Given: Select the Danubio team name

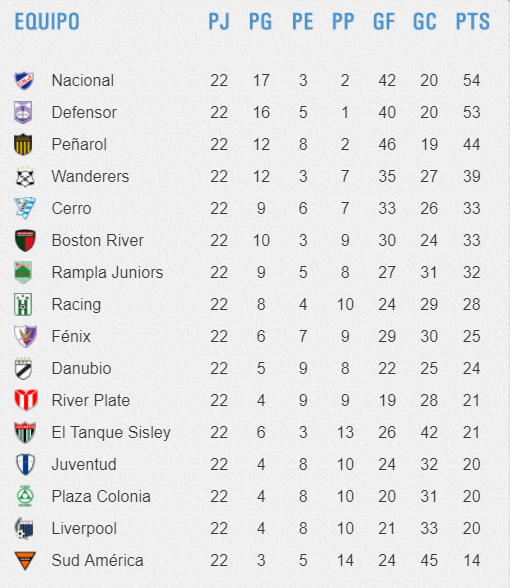Looking at the screenshot, I should pos(81,369).
